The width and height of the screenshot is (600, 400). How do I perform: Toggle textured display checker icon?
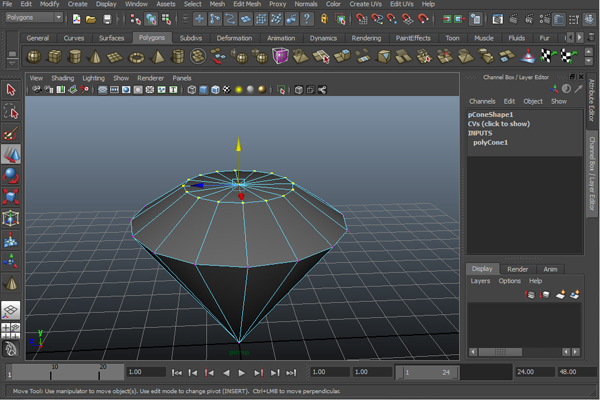click(227, 90)
